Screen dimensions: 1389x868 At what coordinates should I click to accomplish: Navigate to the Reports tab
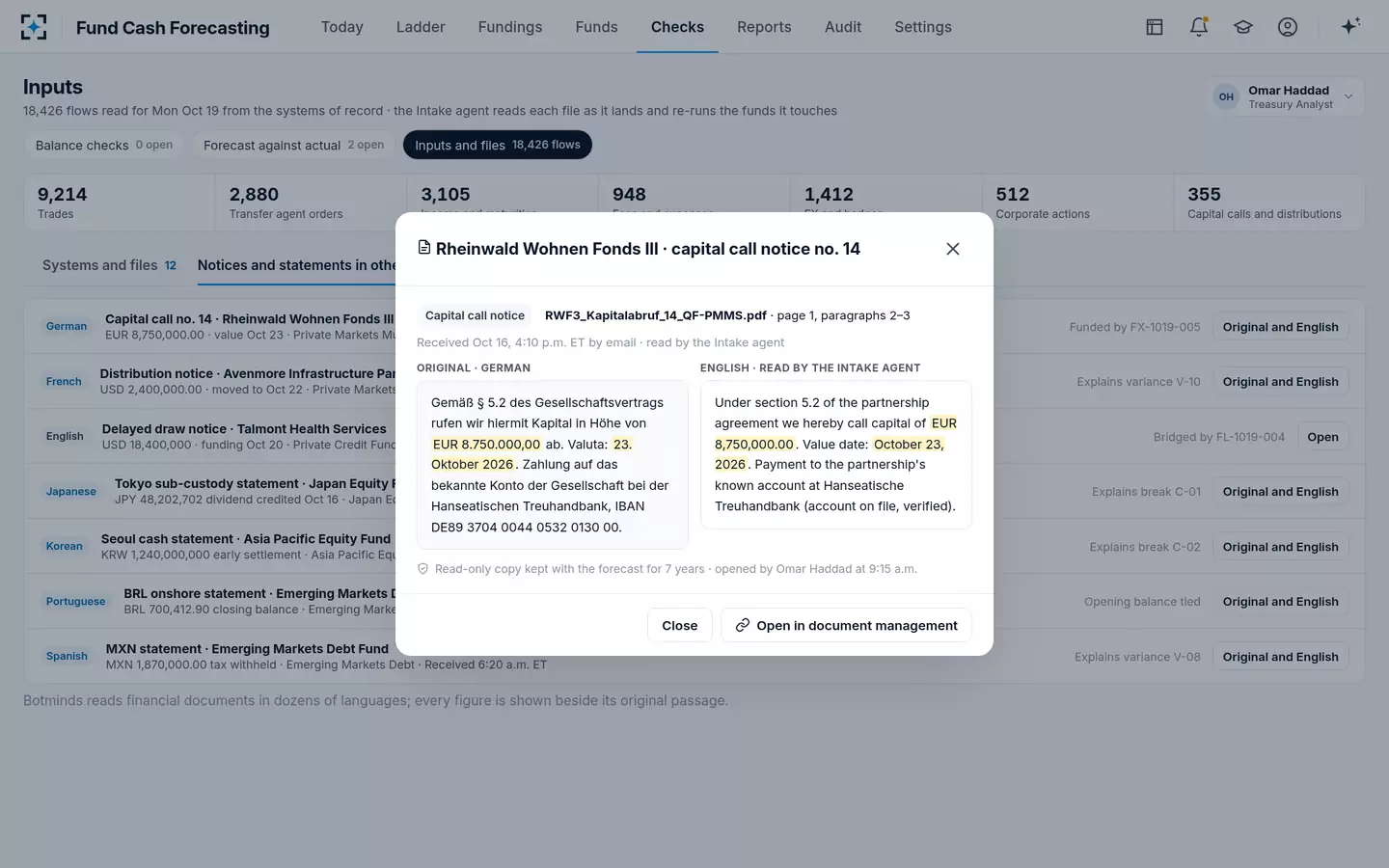point(764,27)
